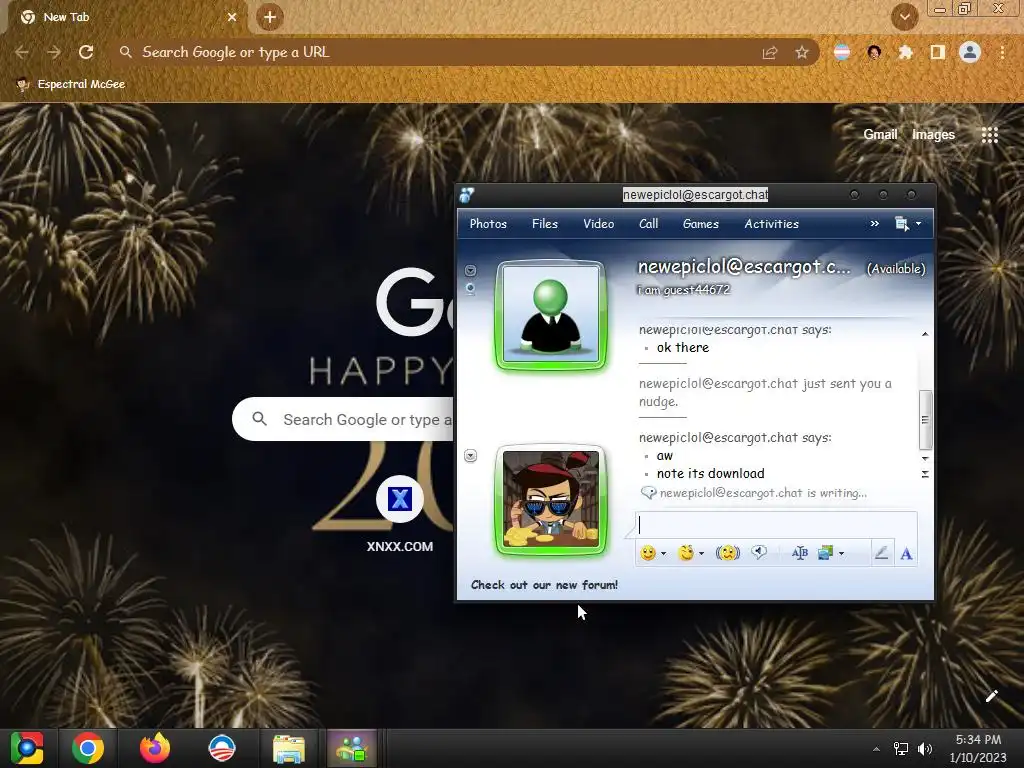Click Check out our new forum link
The image size is (1024, 768).
coord(544,584)
